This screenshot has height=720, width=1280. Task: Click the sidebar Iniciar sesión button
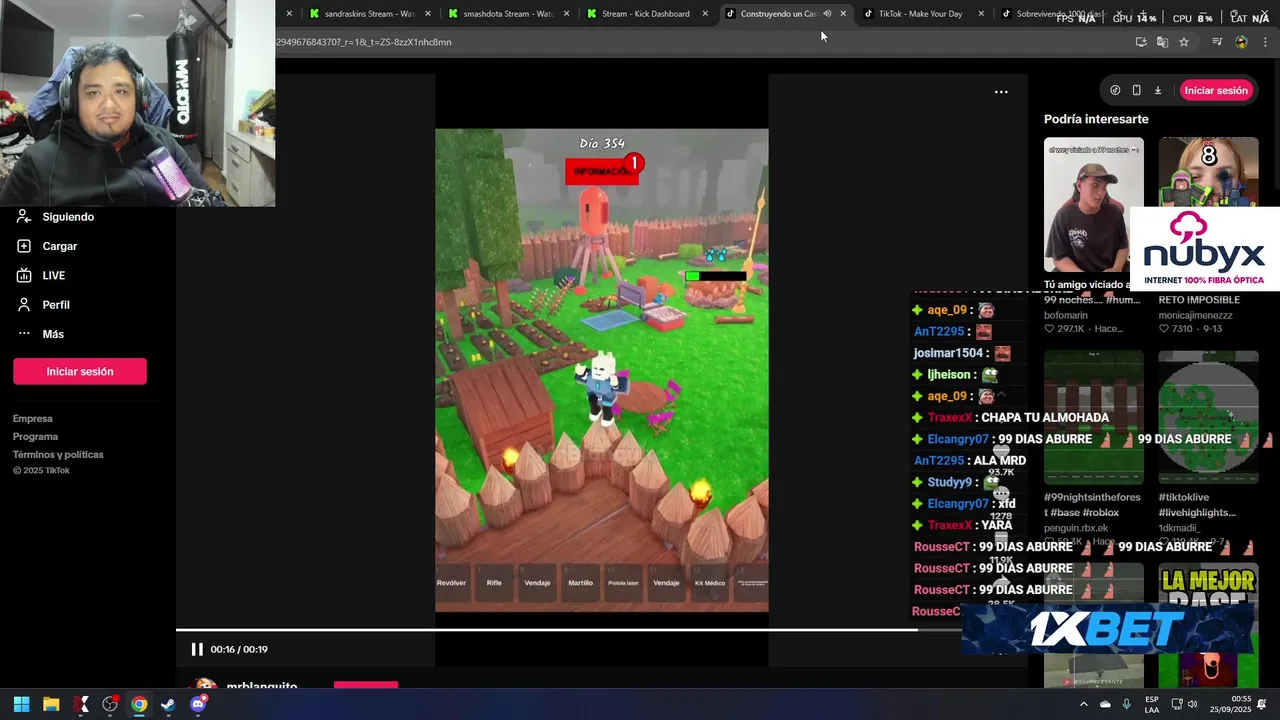coord(80,371)
